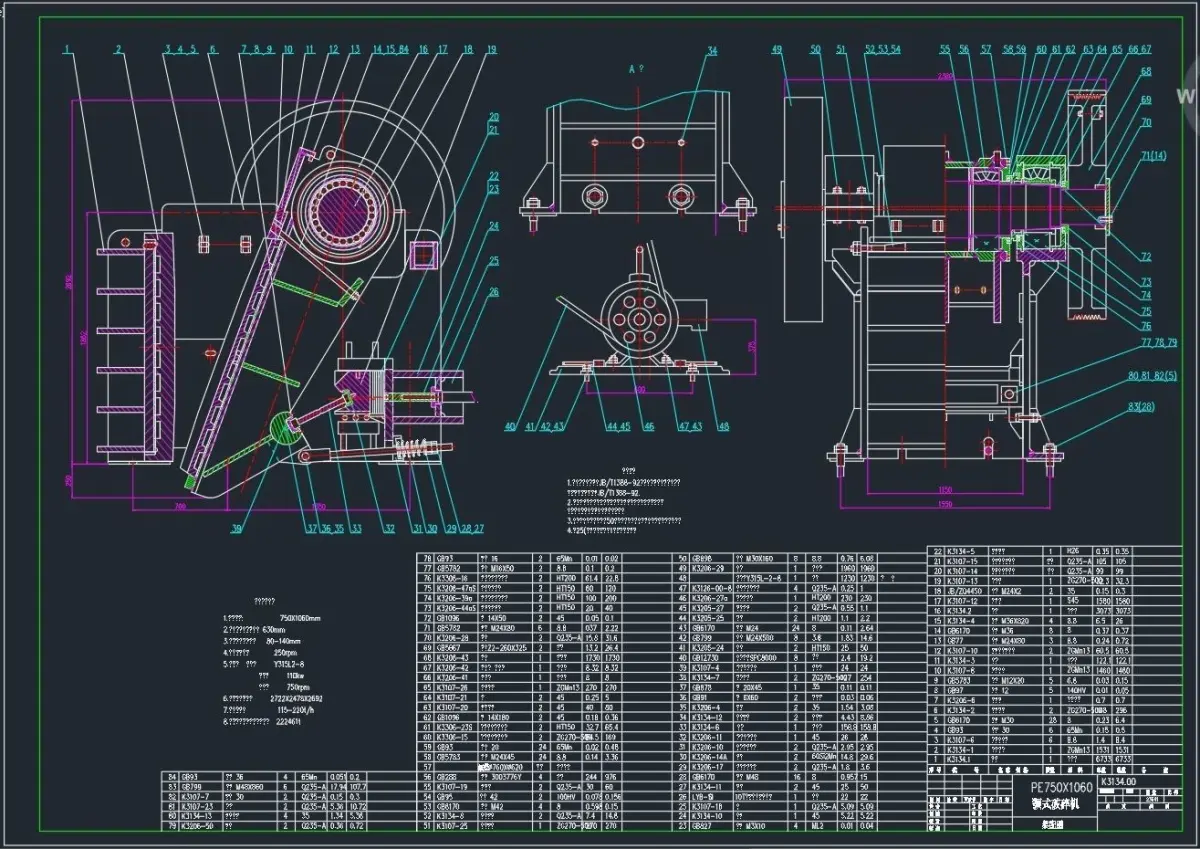This screenshot has width=1200, height=849.
Task: Click motor model Y315L2-8
Action: pyautogui.click(x=289, y=664)
